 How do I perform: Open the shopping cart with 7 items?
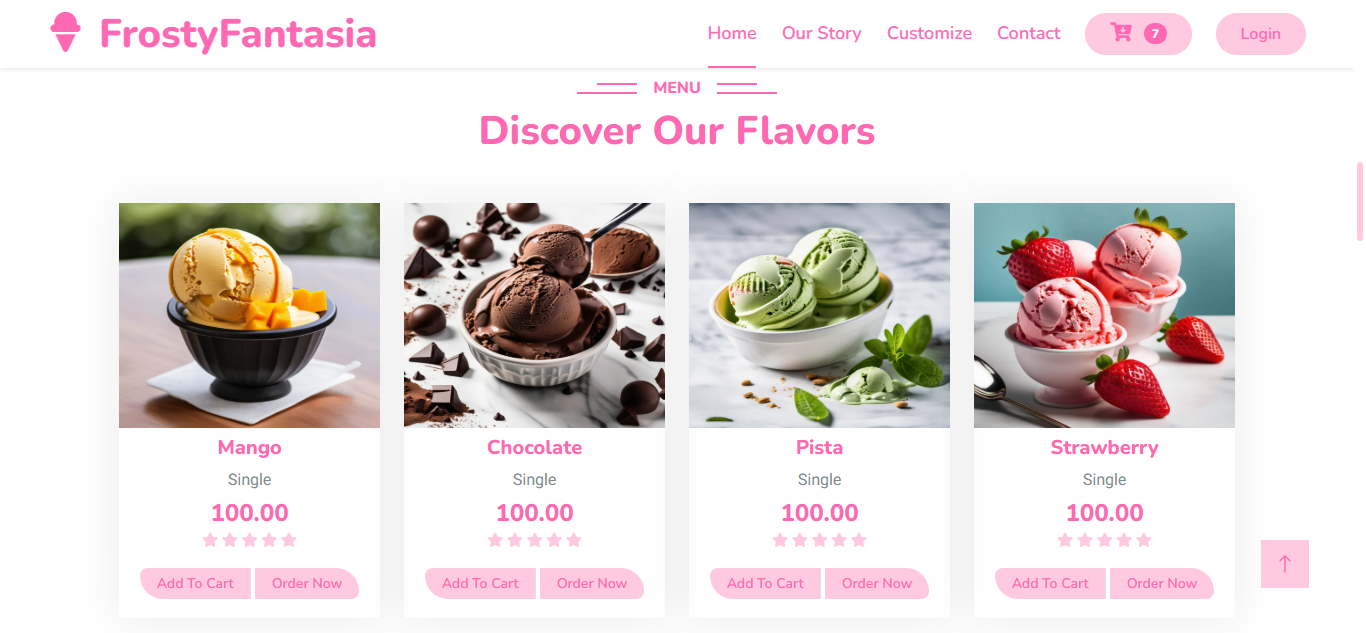(x=1138, y=33)
